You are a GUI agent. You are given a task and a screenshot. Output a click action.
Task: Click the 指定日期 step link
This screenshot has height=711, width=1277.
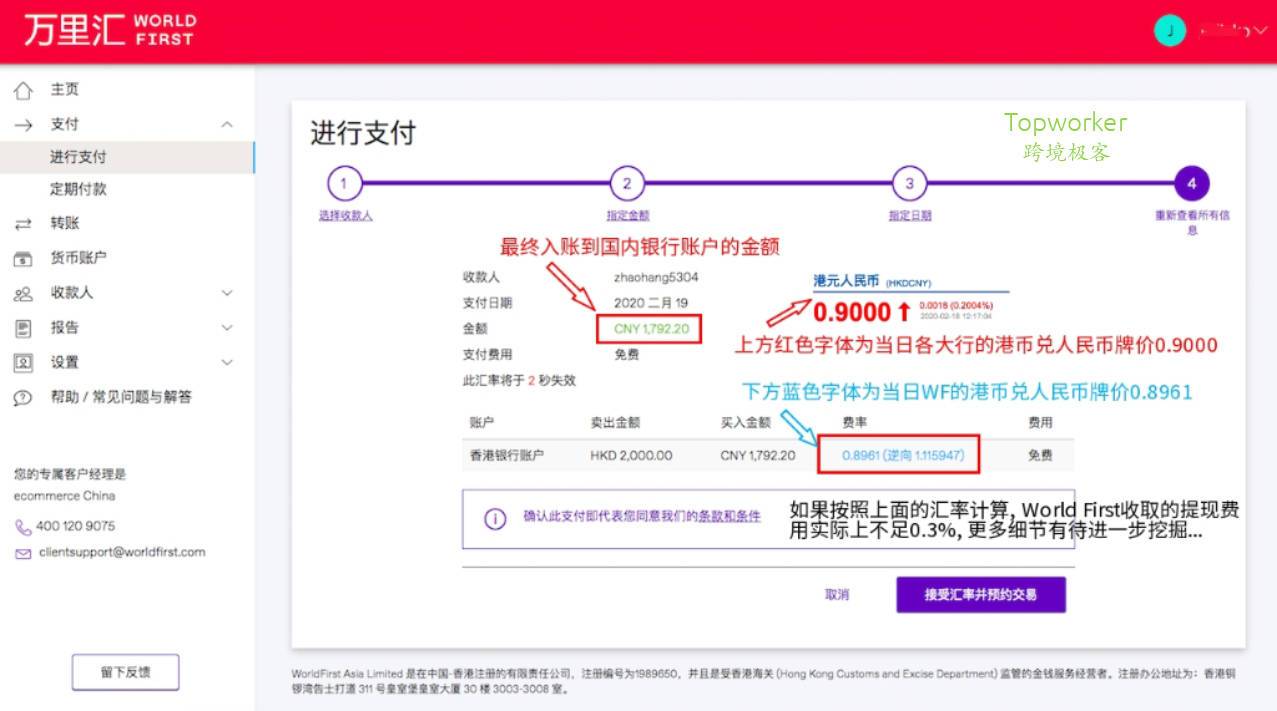coord(909,216)
